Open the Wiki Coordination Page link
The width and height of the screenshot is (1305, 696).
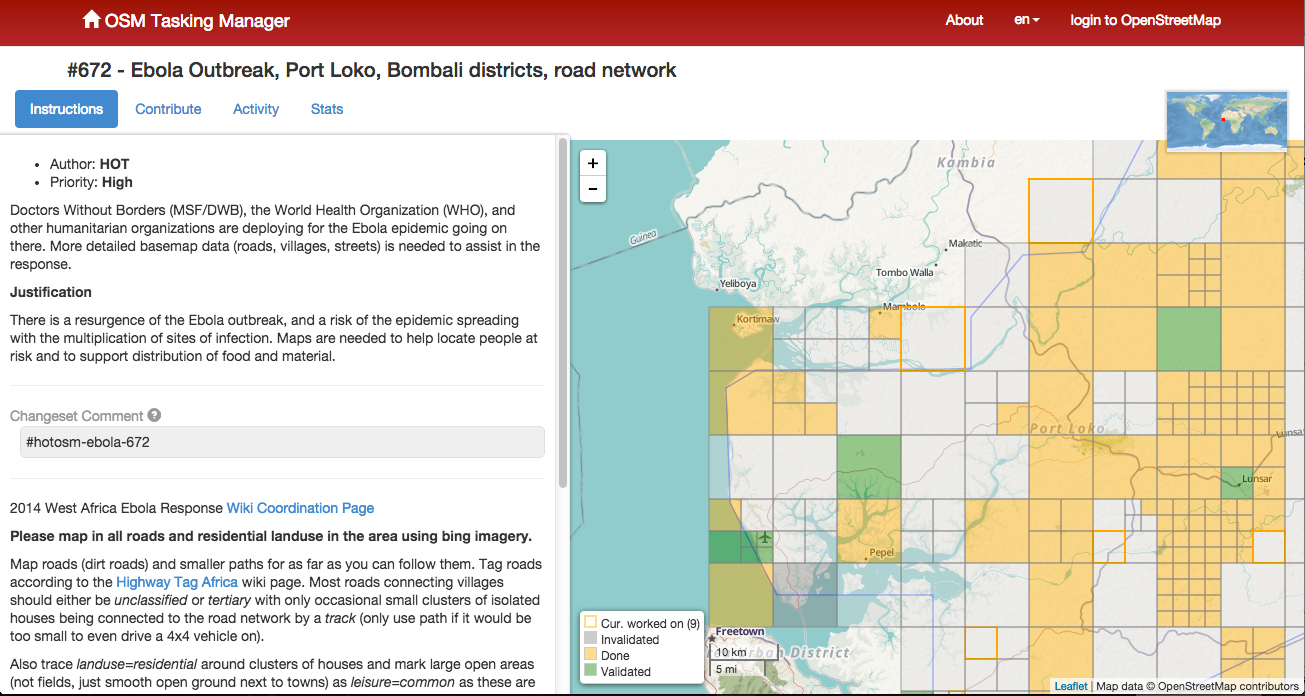[300, 508]
